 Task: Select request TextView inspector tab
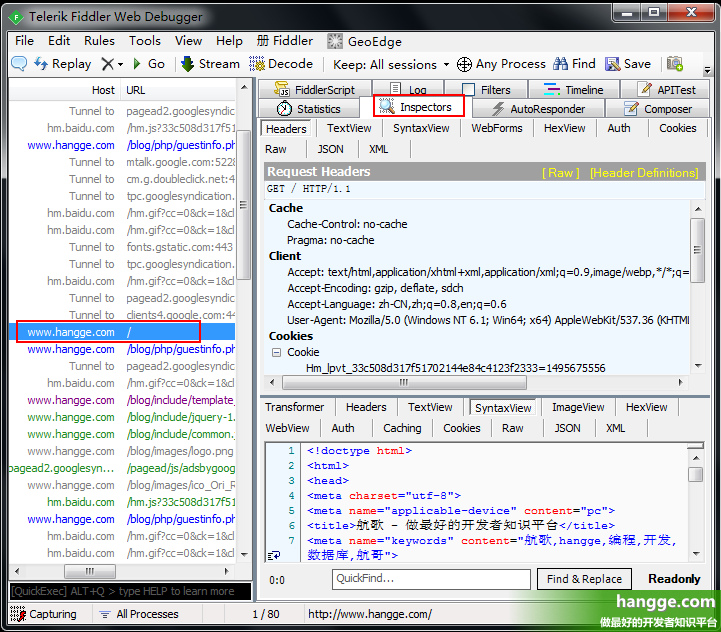pos(349,128)
